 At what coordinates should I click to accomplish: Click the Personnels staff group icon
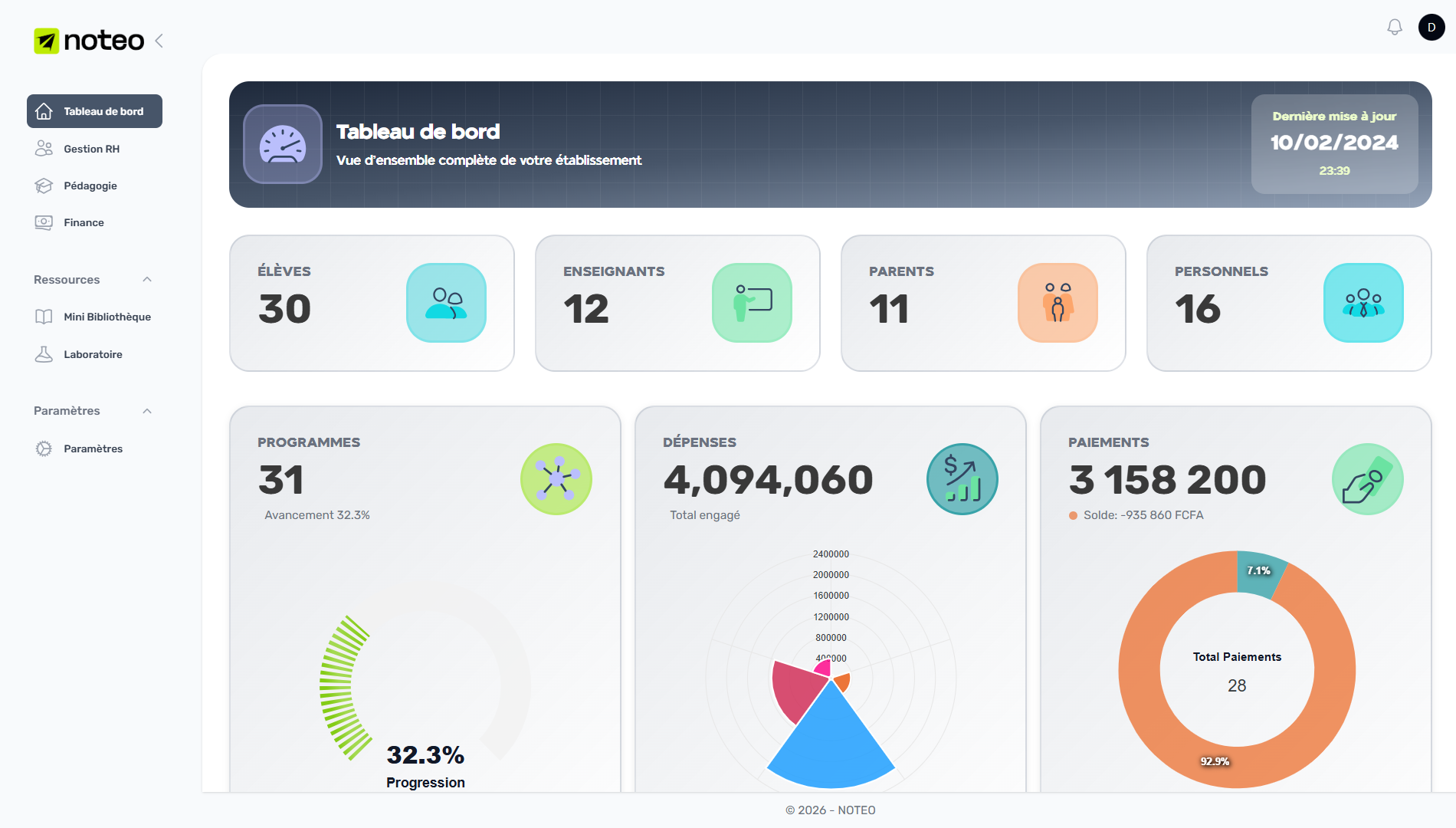click(x=1363, y=303)
